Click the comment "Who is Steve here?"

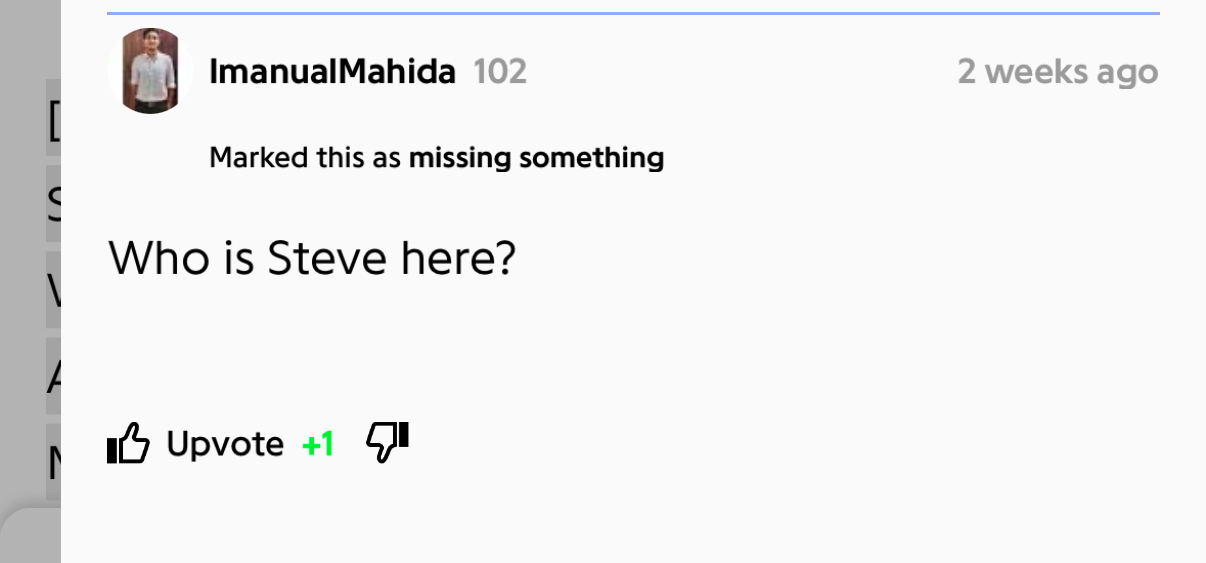pos(311,259)
